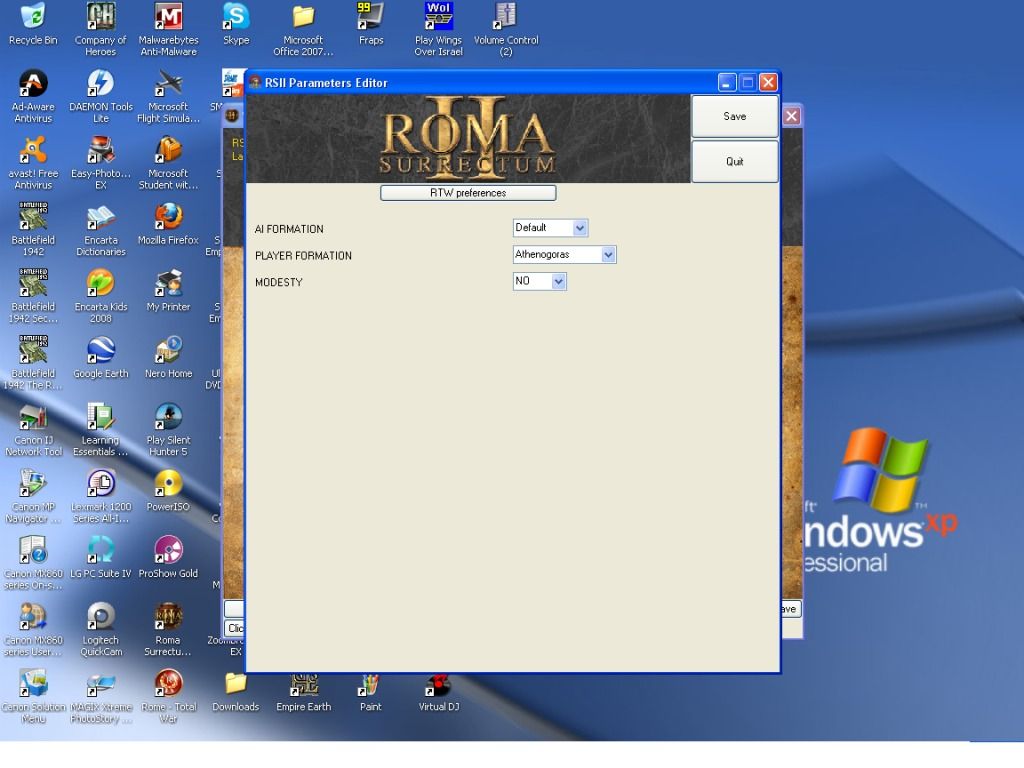This screenshot has width=1024, height=768.
Task: Open the Recycle Bin icon
Action: point(33,17)
